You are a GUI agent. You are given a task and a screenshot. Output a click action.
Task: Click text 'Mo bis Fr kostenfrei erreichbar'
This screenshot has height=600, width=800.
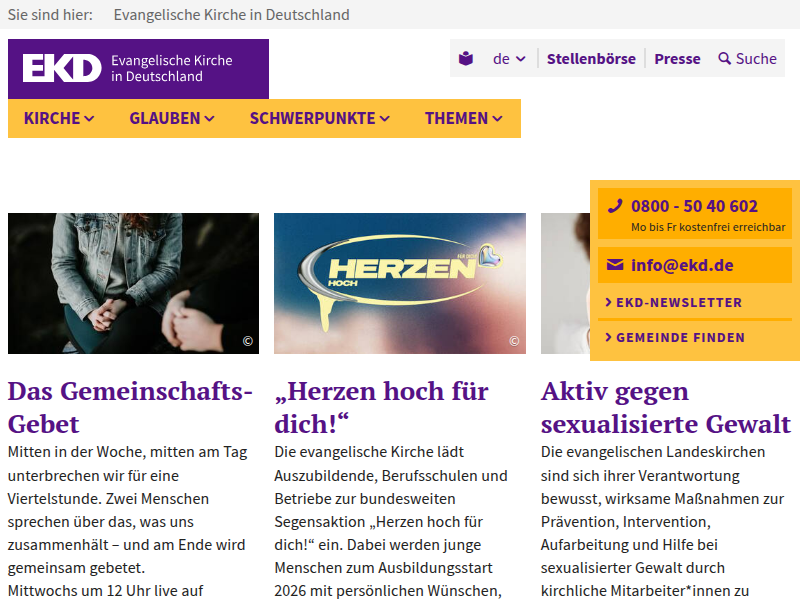point(708,227)
